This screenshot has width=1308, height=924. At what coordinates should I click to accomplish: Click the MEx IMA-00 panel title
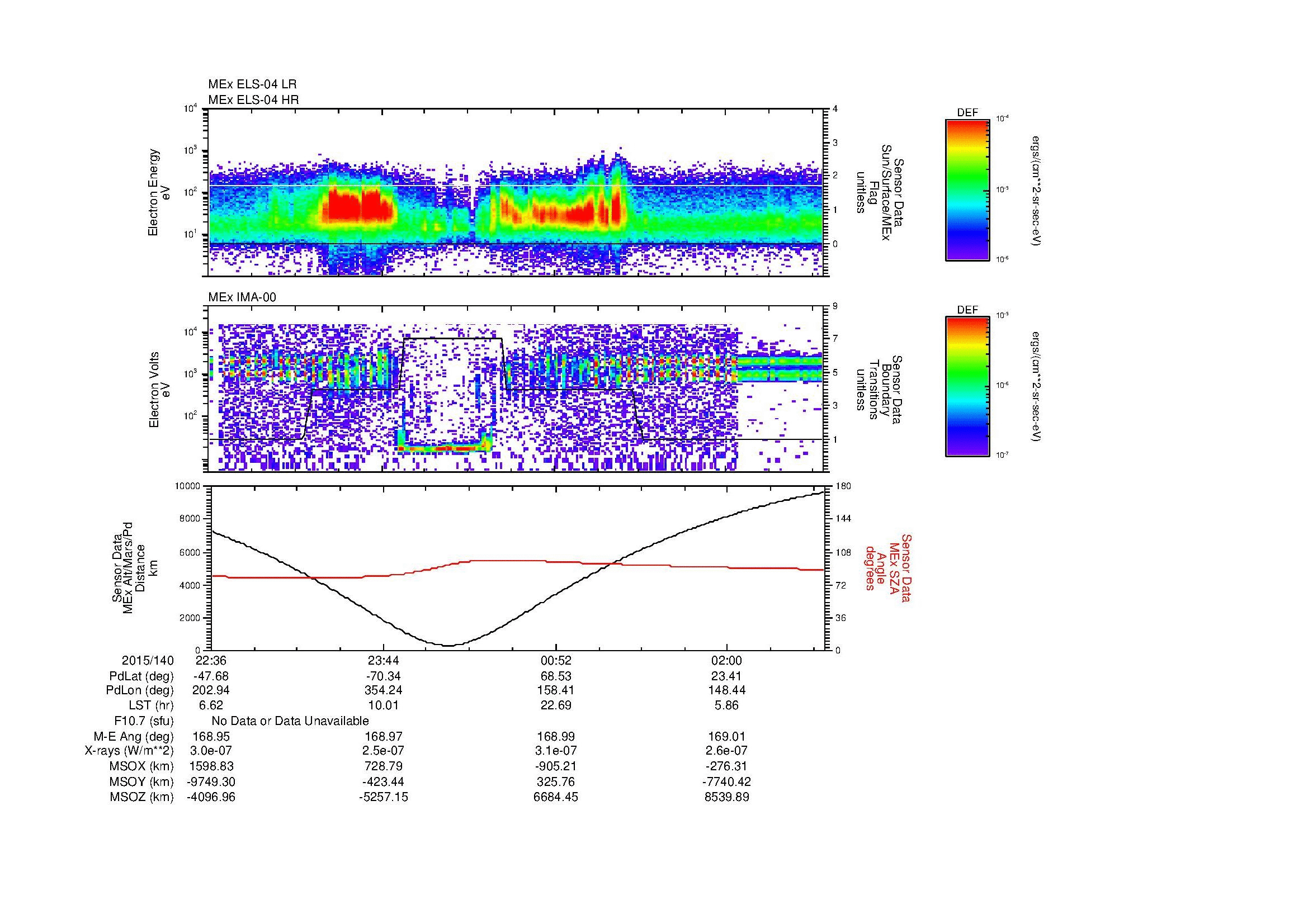[x=242, y=297]
